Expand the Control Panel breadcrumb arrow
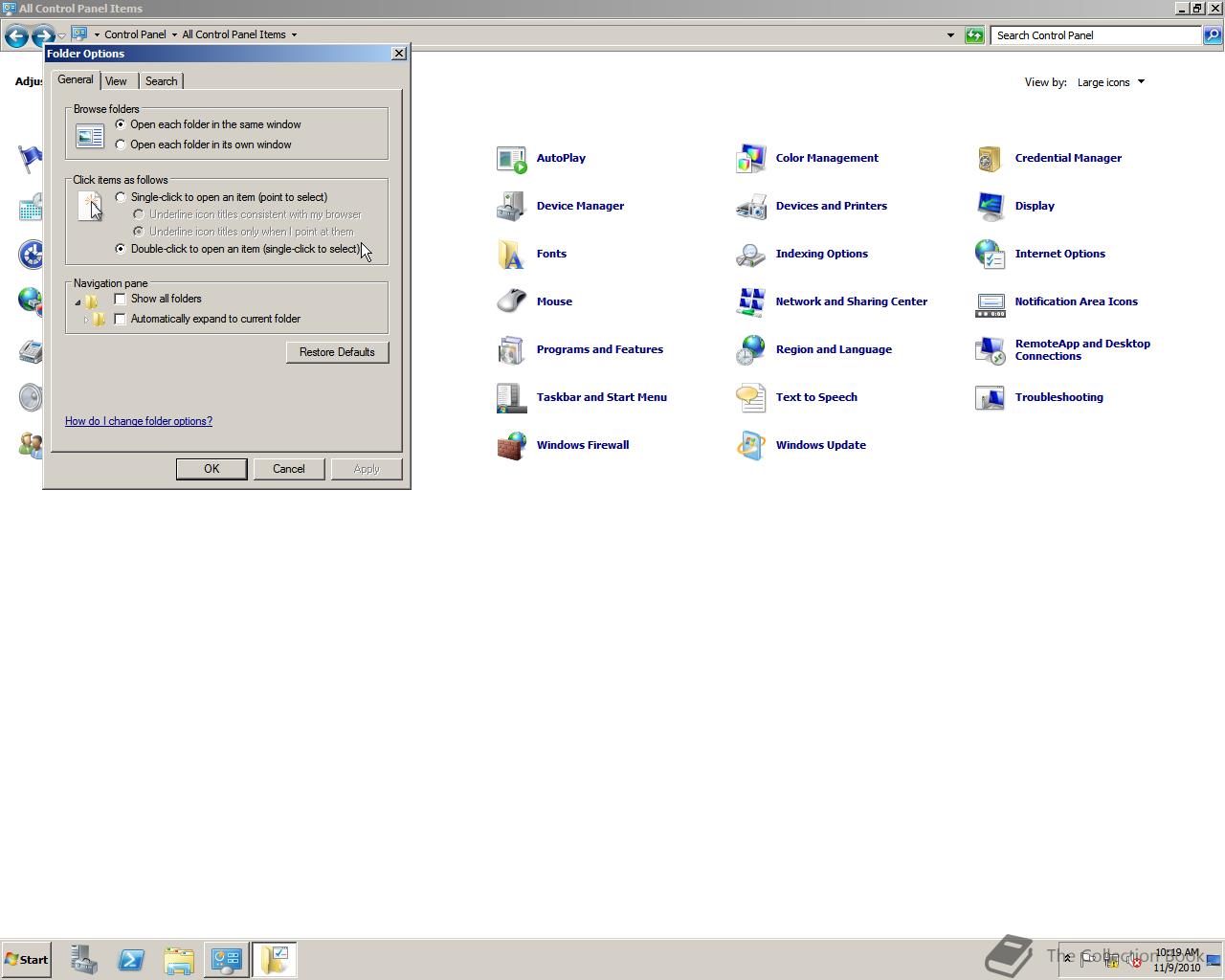 (174, 34)
